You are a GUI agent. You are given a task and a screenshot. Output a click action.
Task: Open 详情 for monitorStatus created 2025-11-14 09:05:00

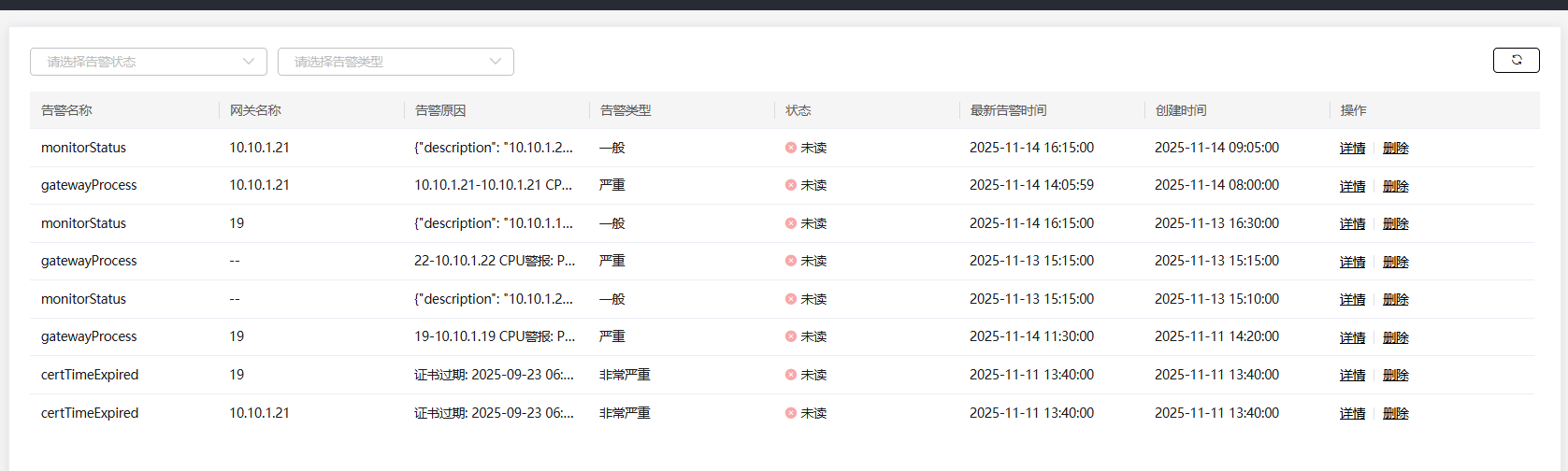click(1352, 148)
